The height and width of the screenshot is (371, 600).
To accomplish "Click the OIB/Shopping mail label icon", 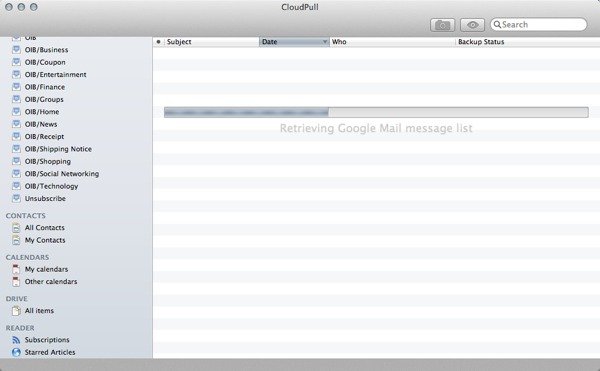I will (x=16, y=161).
